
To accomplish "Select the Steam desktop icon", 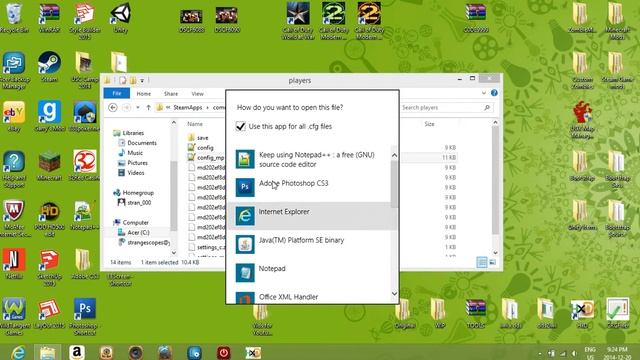I will click(49, 67).
